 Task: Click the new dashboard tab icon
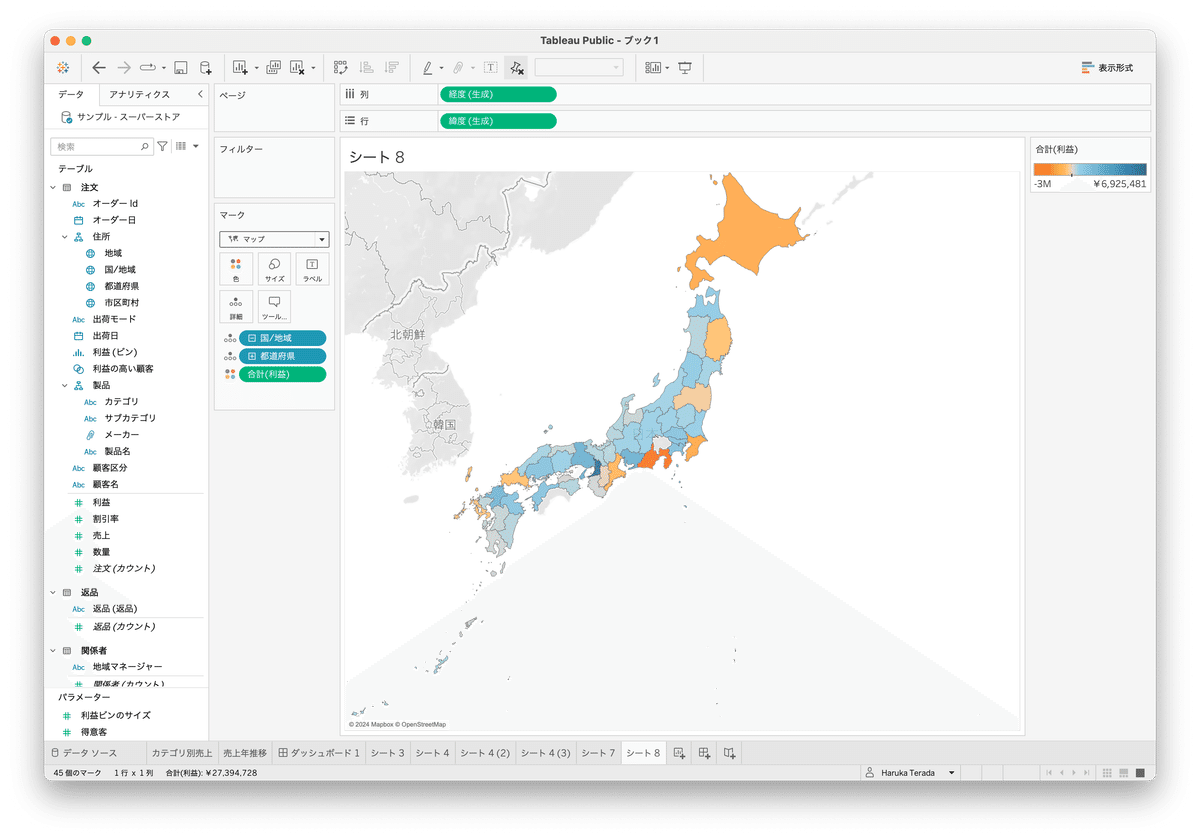tap(704, 753)
